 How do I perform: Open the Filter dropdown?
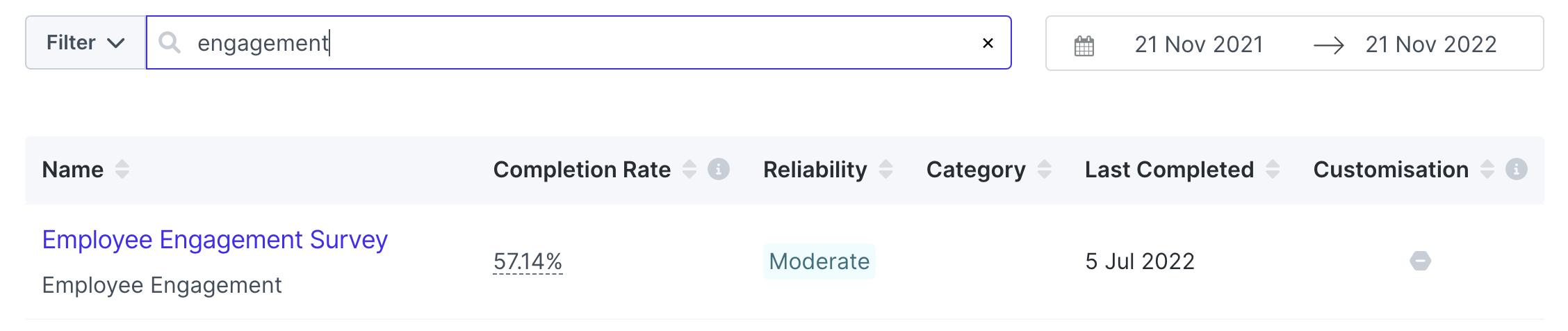point(85,43)
